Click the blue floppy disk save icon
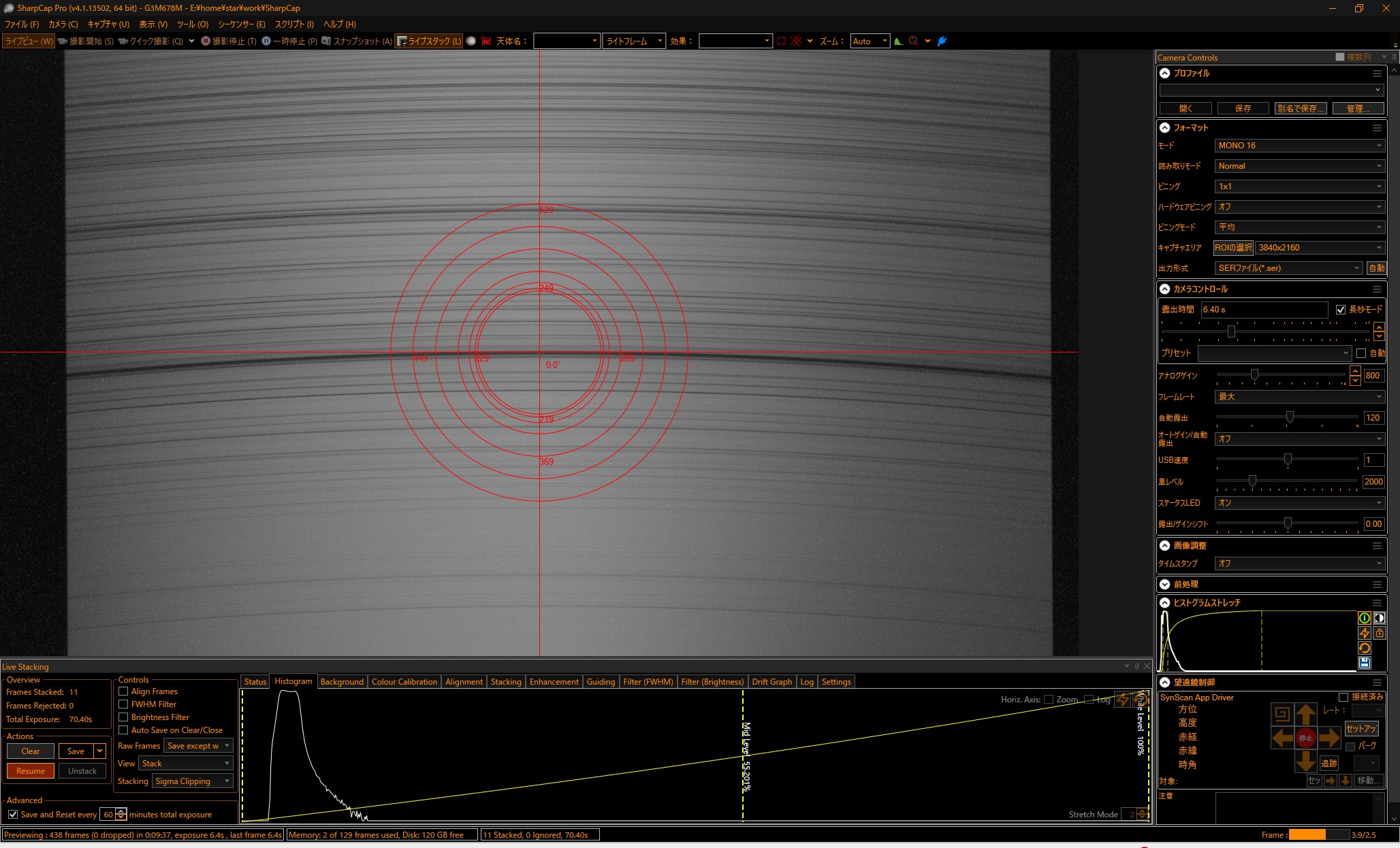This screenshot has width=1400, height=848. tap(1365, 663)
